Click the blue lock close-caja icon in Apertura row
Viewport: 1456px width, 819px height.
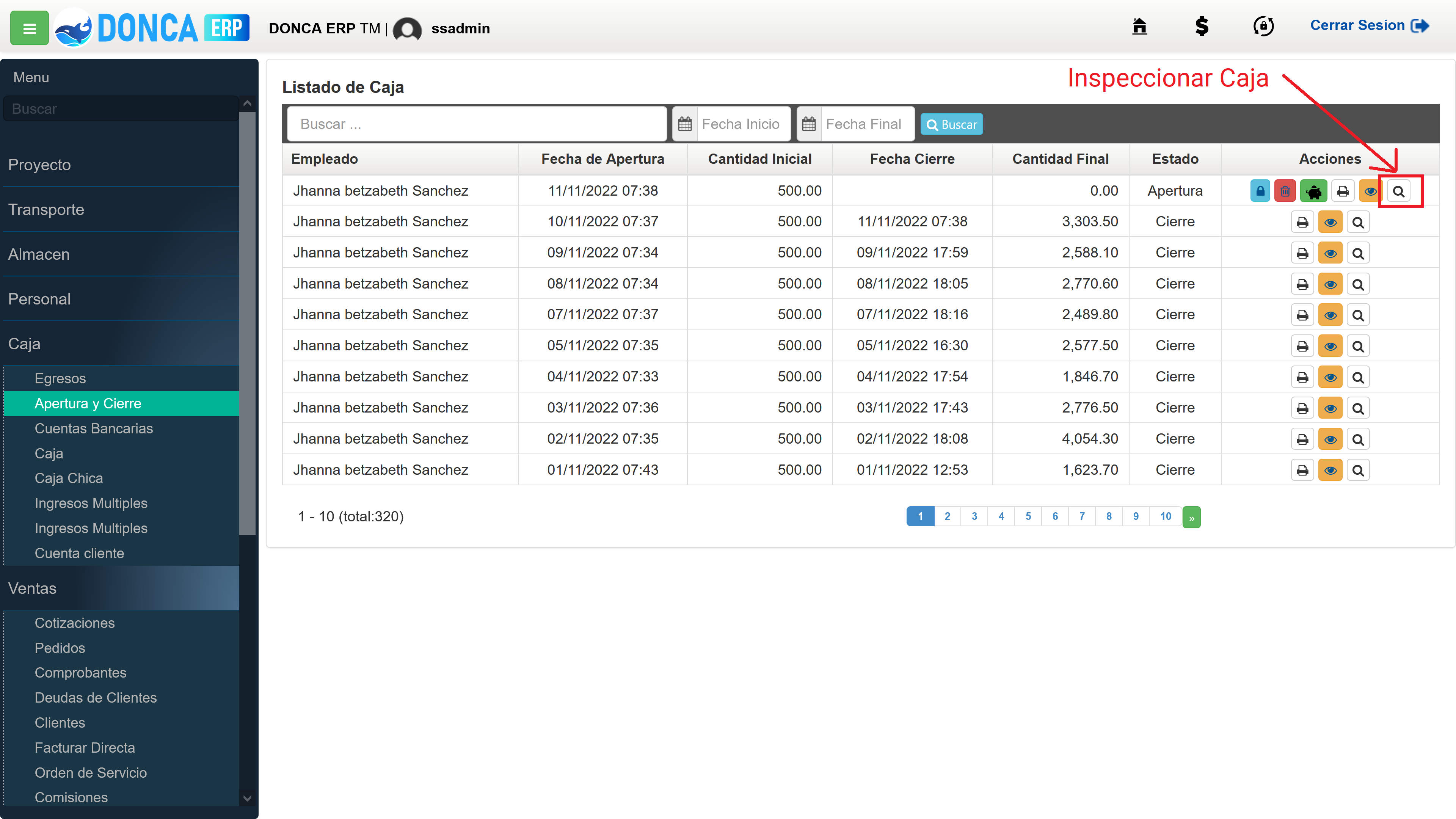point(1260,191)
